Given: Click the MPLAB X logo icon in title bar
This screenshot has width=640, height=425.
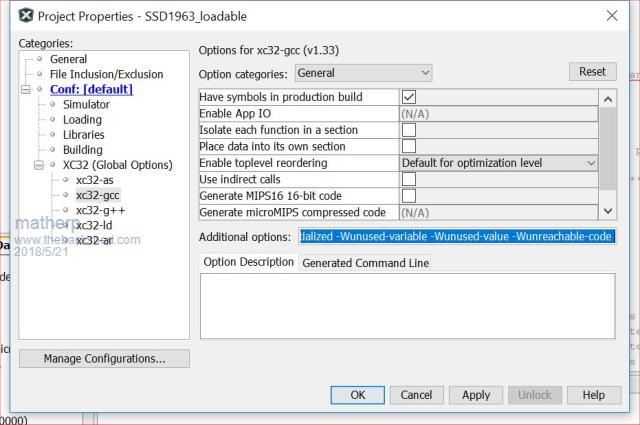Looking at the screenshot, I should pos(26,16).
